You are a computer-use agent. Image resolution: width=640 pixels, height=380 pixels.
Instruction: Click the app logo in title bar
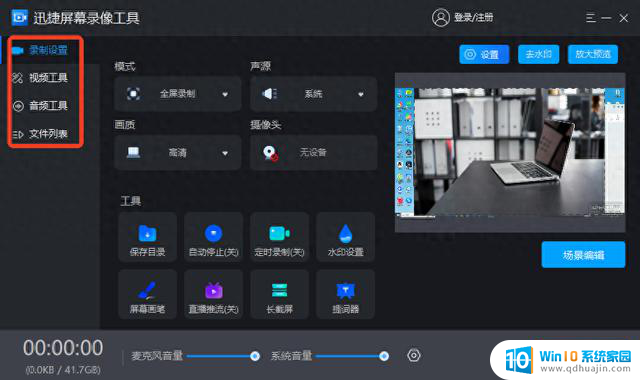click(20, 18)
